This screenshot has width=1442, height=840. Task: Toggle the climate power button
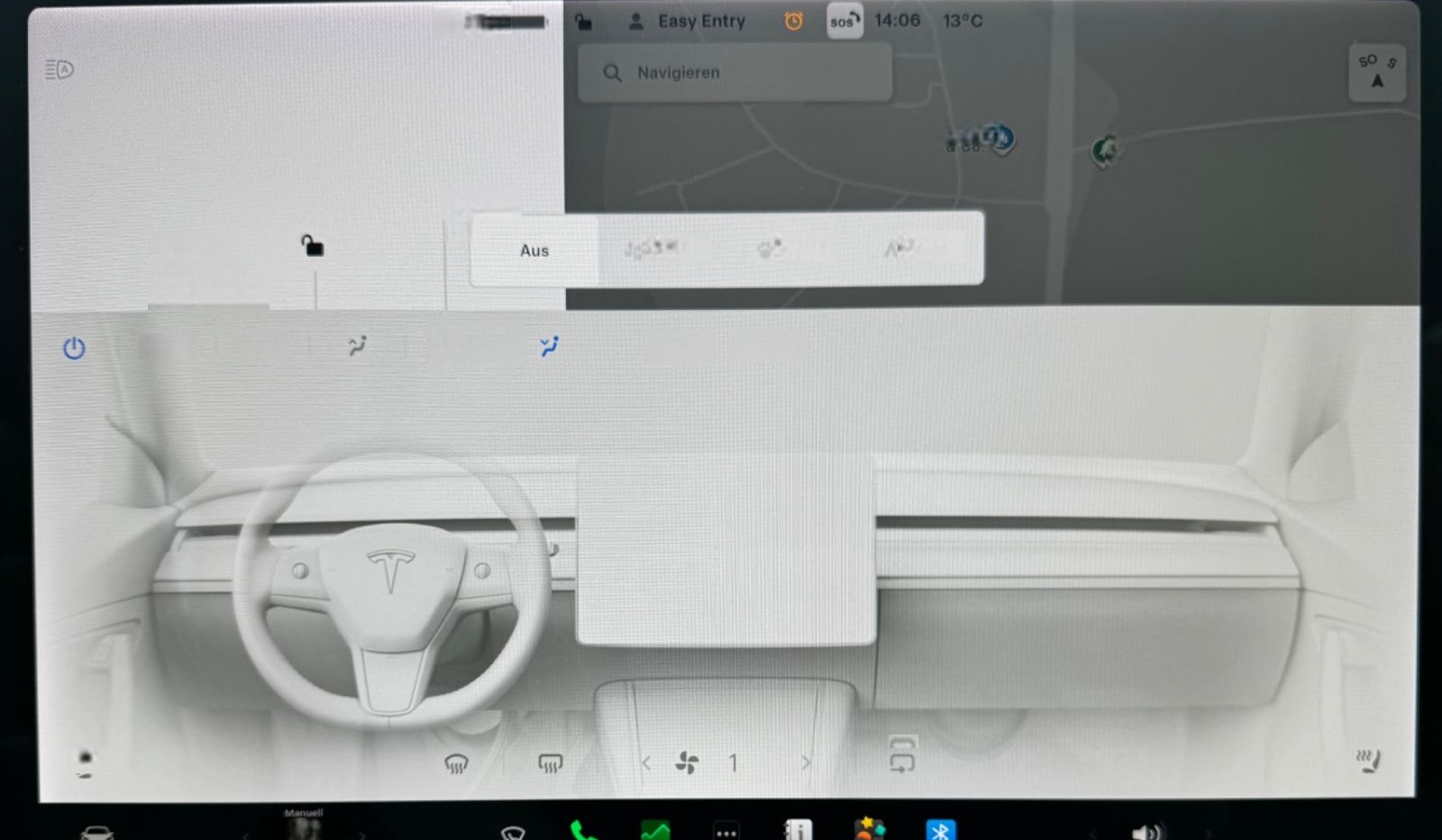[74, 348]
